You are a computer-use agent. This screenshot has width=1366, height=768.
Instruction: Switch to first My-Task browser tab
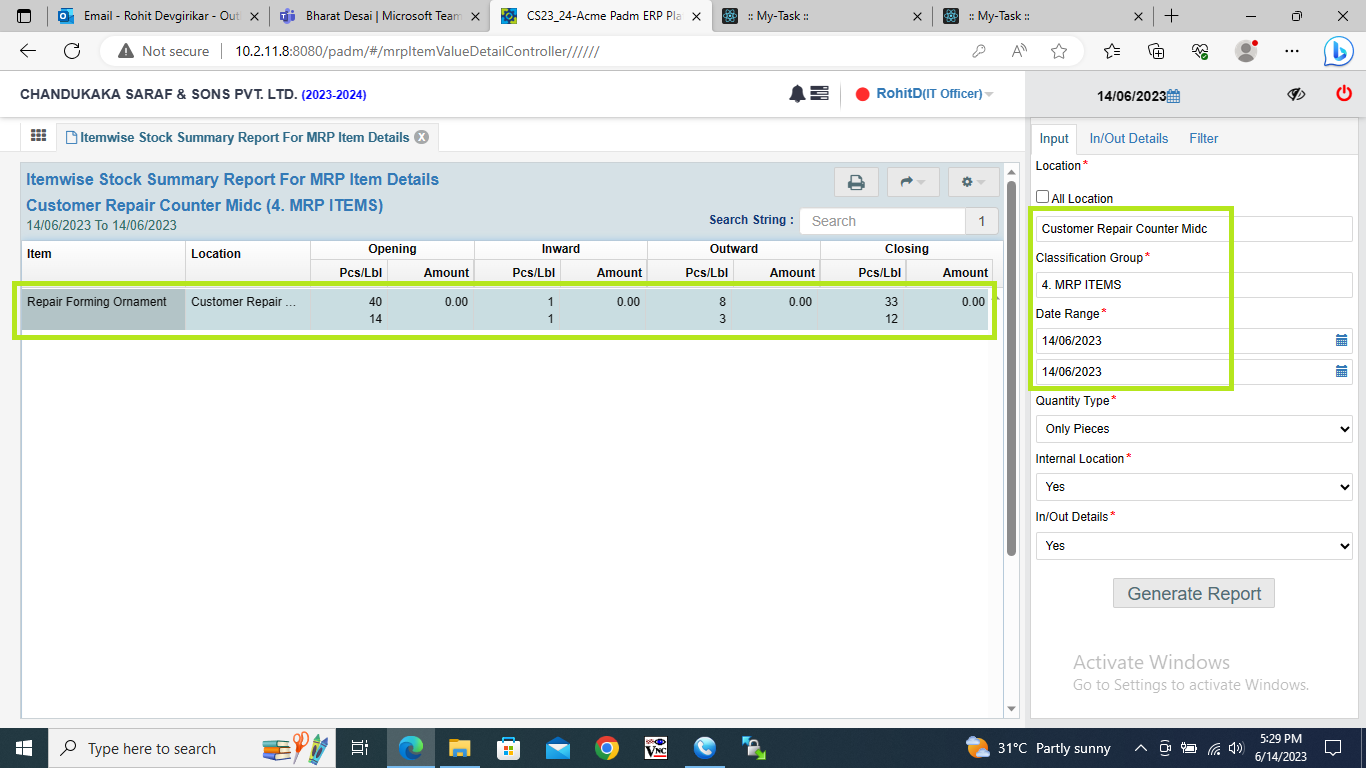(821, 16)
